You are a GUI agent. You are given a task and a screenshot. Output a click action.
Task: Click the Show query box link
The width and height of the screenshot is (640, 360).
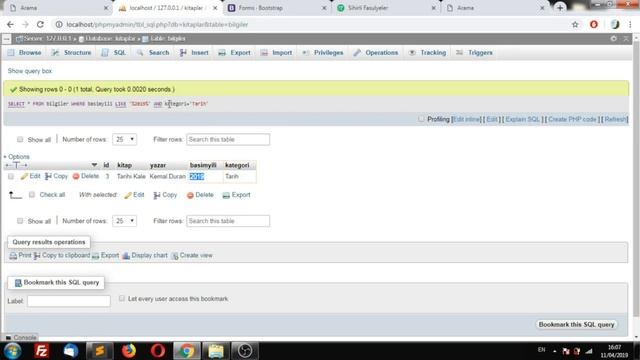30,71
